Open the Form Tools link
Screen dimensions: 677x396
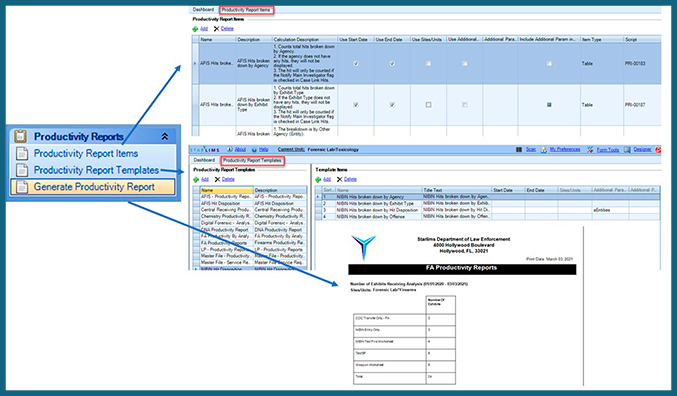click(608, 150)
